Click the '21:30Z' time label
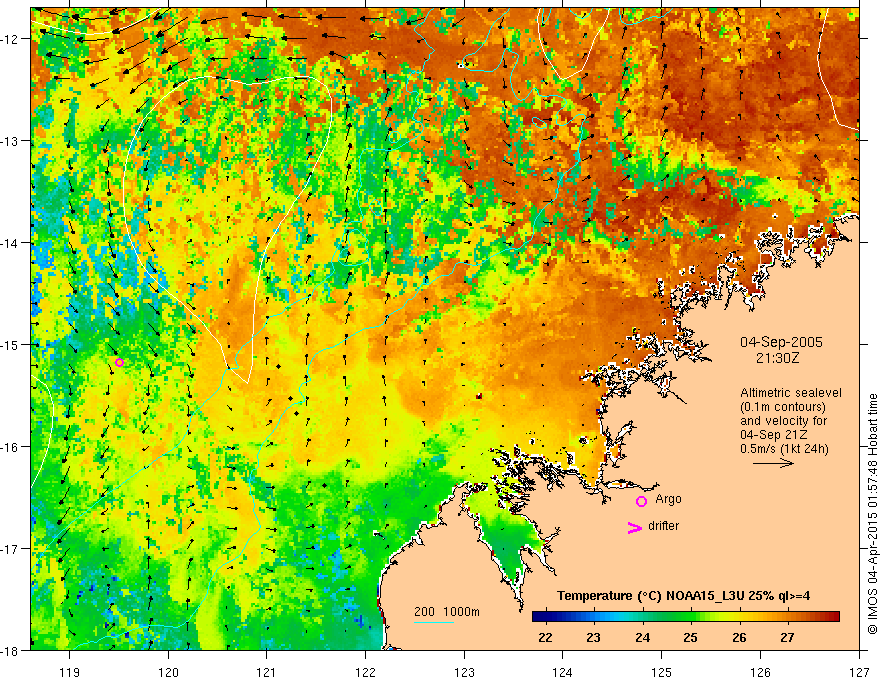The image size is (880, 680). point(777,358)
